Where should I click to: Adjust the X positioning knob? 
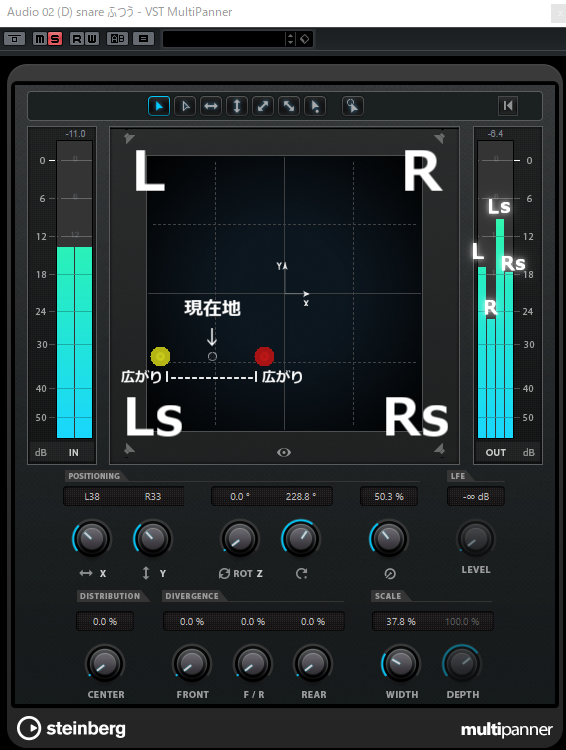click(92, 539)
